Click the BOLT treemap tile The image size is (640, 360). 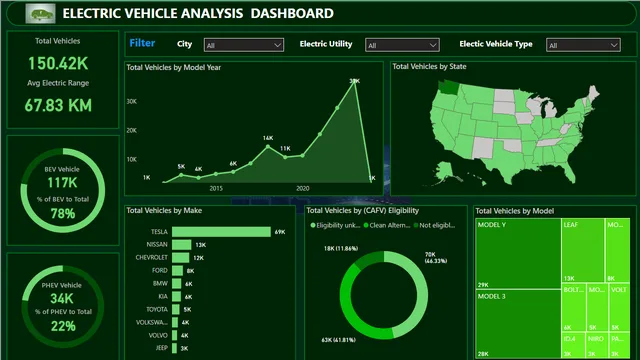tap(573, 308)
